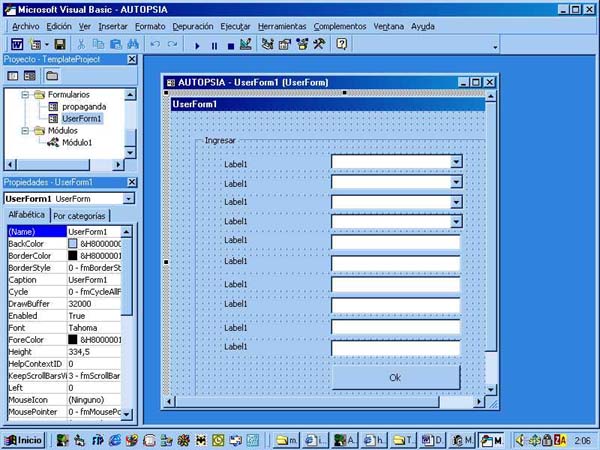600x450 pixels.
Task: Collapse the Módulos folder node
Action: click(25, 130)
